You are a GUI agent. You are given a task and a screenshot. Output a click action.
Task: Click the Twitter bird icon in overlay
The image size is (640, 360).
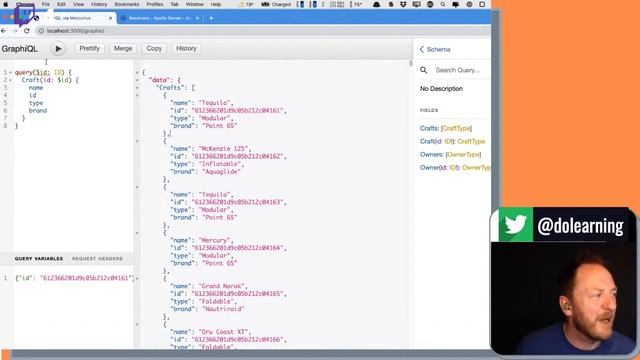click(x=516, y=224)
